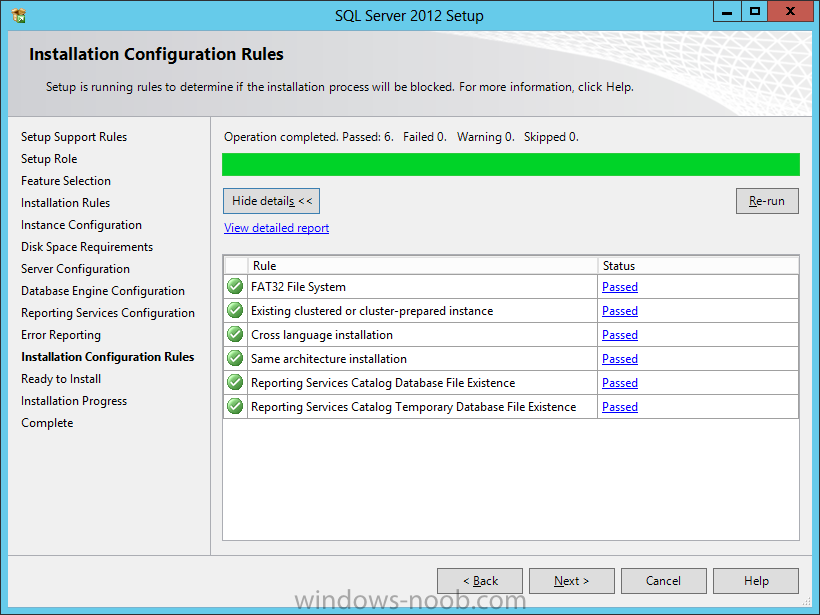820x615 pixels.
Task: Click the SQL Server Setup title bar icon
Action: pyautogui.click(x=18, y=16)
